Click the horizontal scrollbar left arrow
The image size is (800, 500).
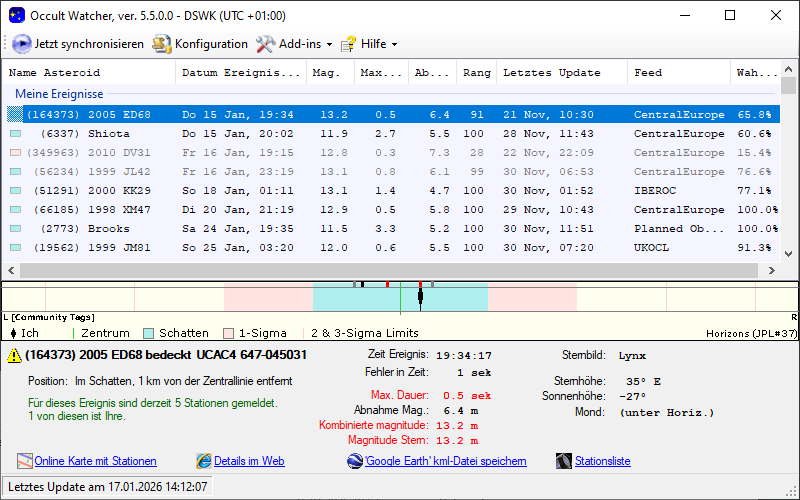tap(11, 270)
